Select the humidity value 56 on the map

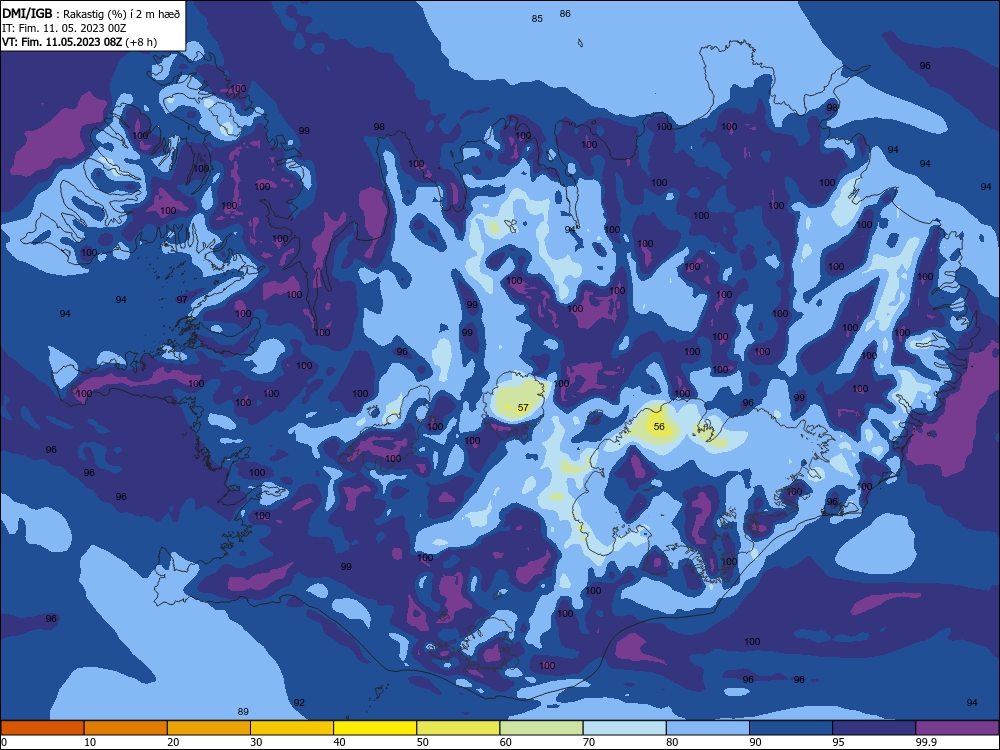659,427
